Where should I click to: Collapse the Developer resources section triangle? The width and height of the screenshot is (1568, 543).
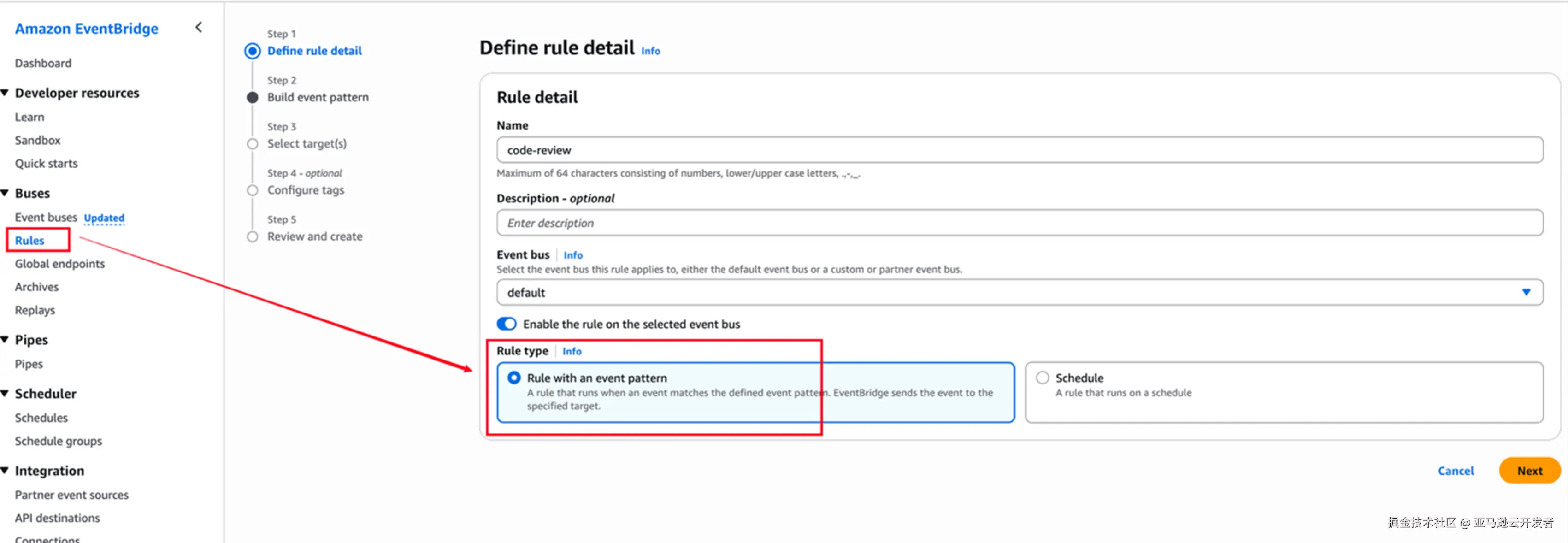pyautogui.click(x=5, y=93)
